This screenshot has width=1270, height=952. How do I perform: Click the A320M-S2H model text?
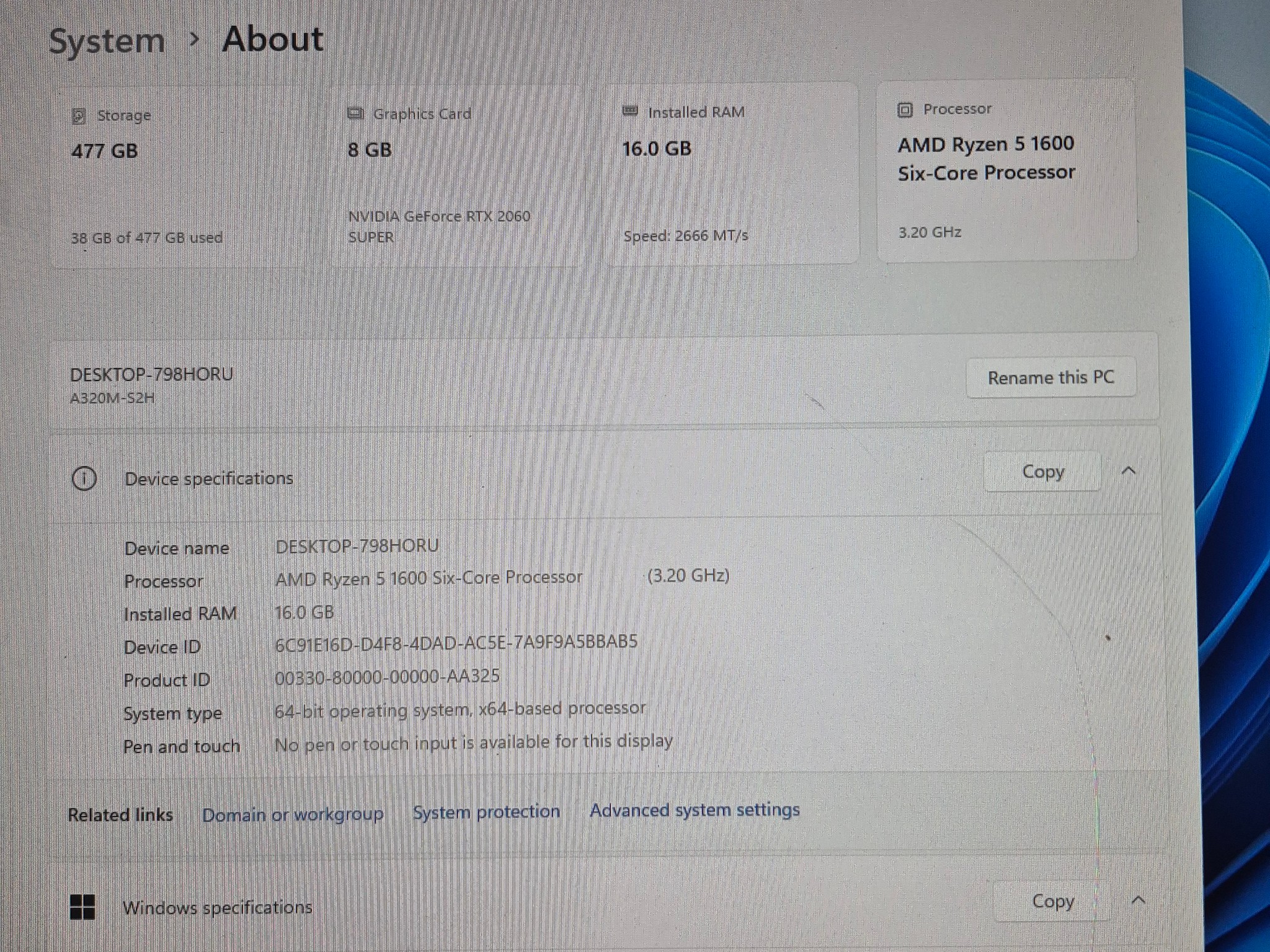[112, 398]
